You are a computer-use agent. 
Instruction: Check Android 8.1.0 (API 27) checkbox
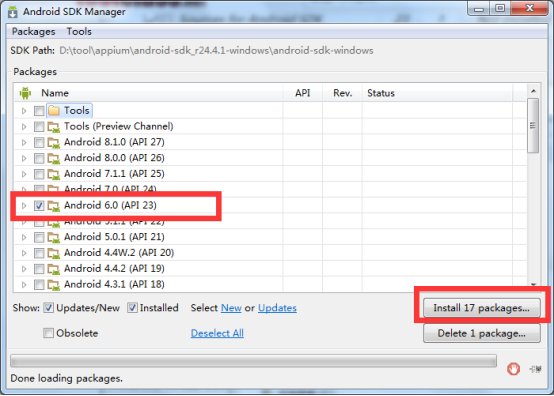(39, 142)
